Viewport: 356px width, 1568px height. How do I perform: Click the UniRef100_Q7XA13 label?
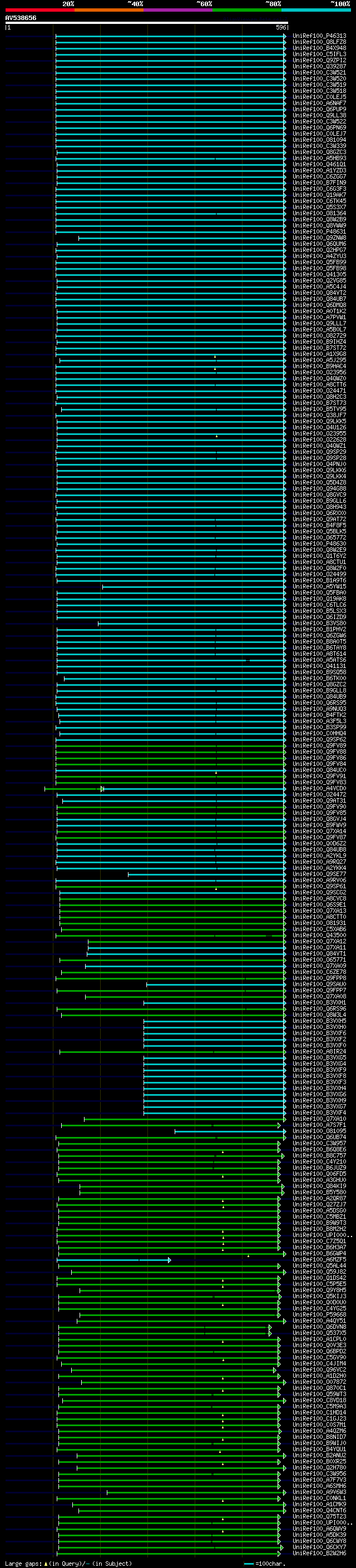click(319, 911)
